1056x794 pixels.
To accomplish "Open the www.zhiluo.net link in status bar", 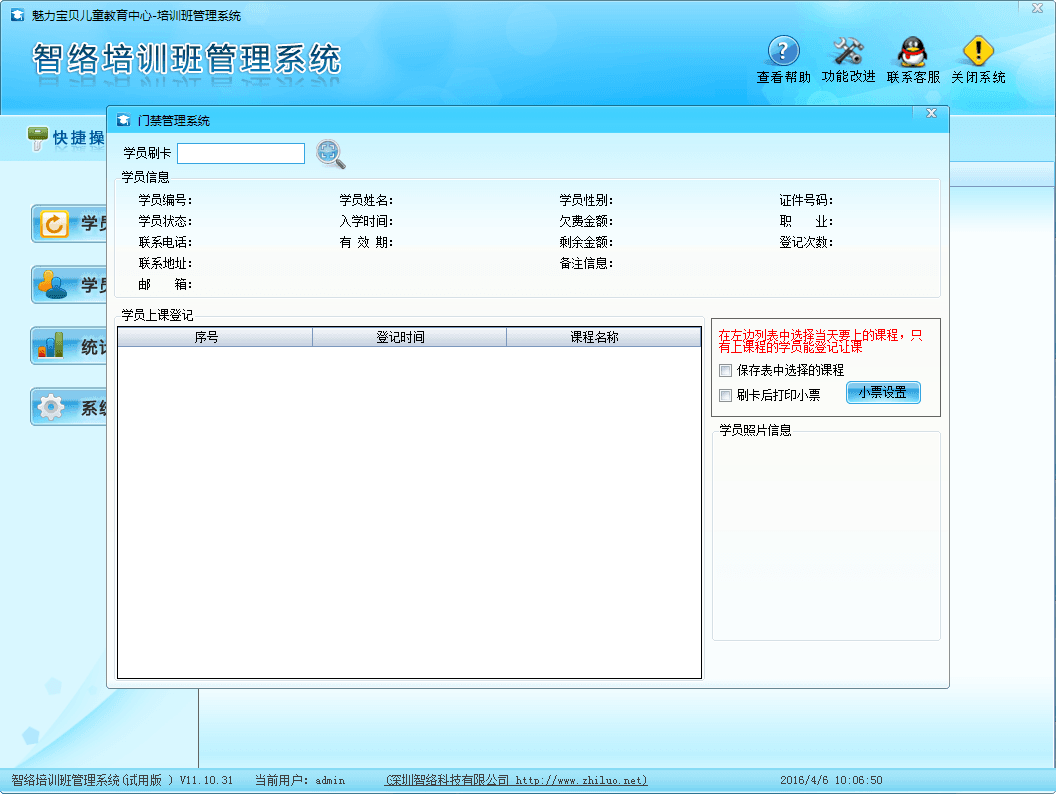I will [x=581, y=780].
